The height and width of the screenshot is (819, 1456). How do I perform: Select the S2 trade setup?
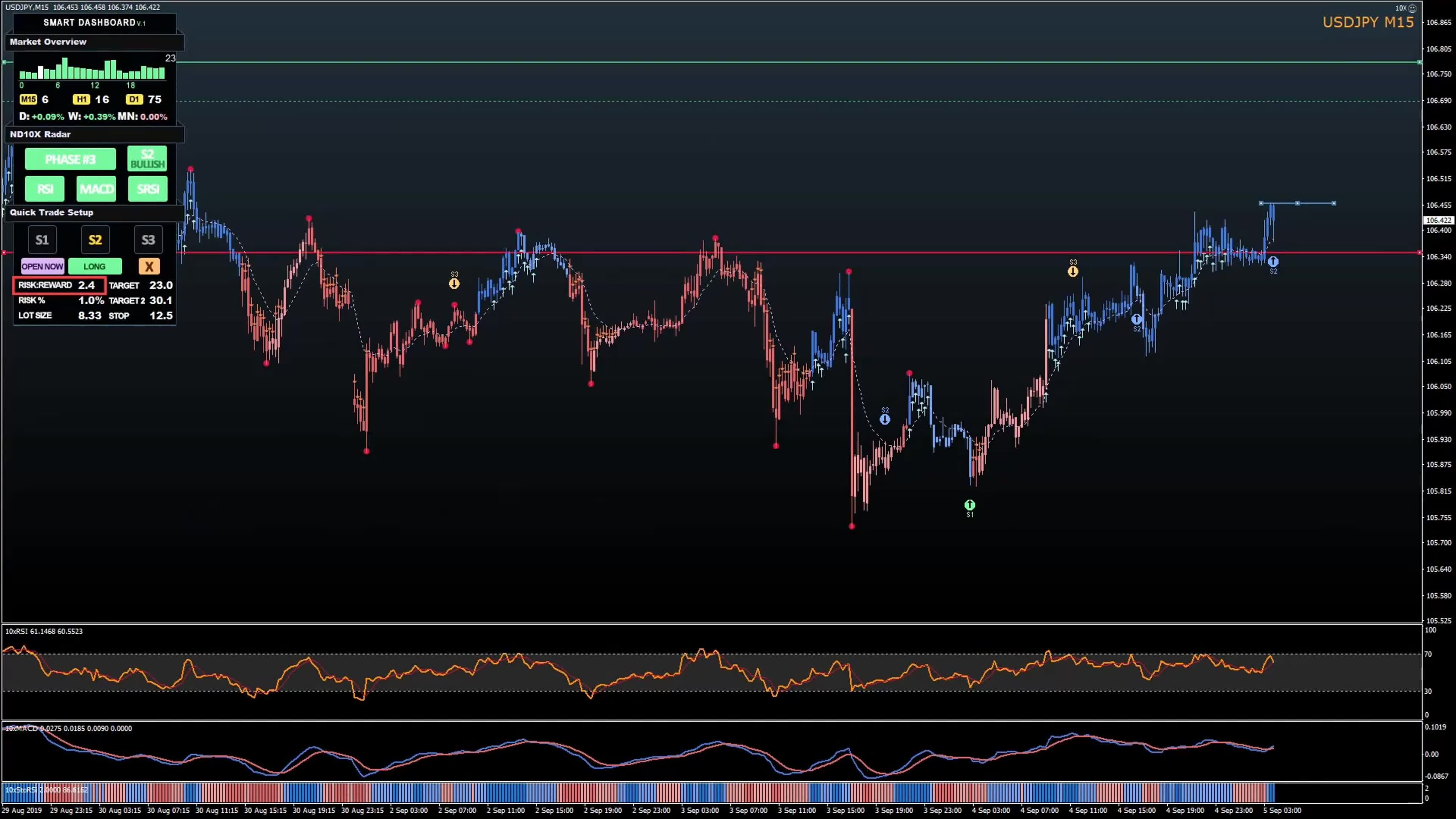tap(95, 240)
